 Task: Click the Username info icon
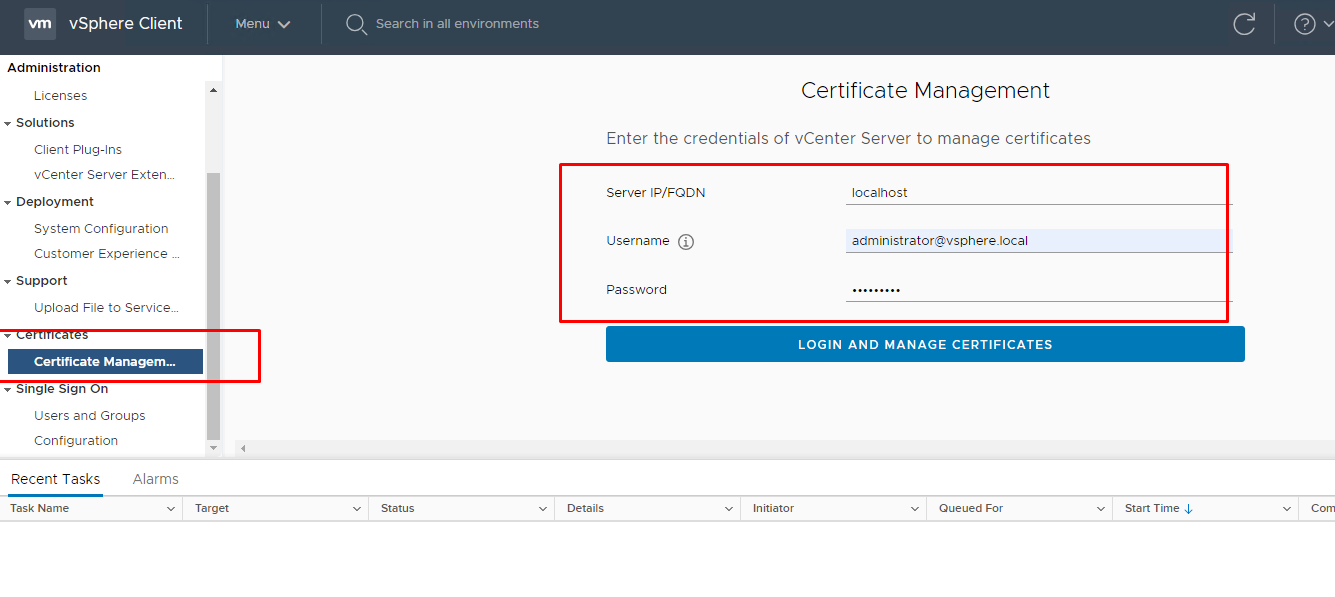686,242
